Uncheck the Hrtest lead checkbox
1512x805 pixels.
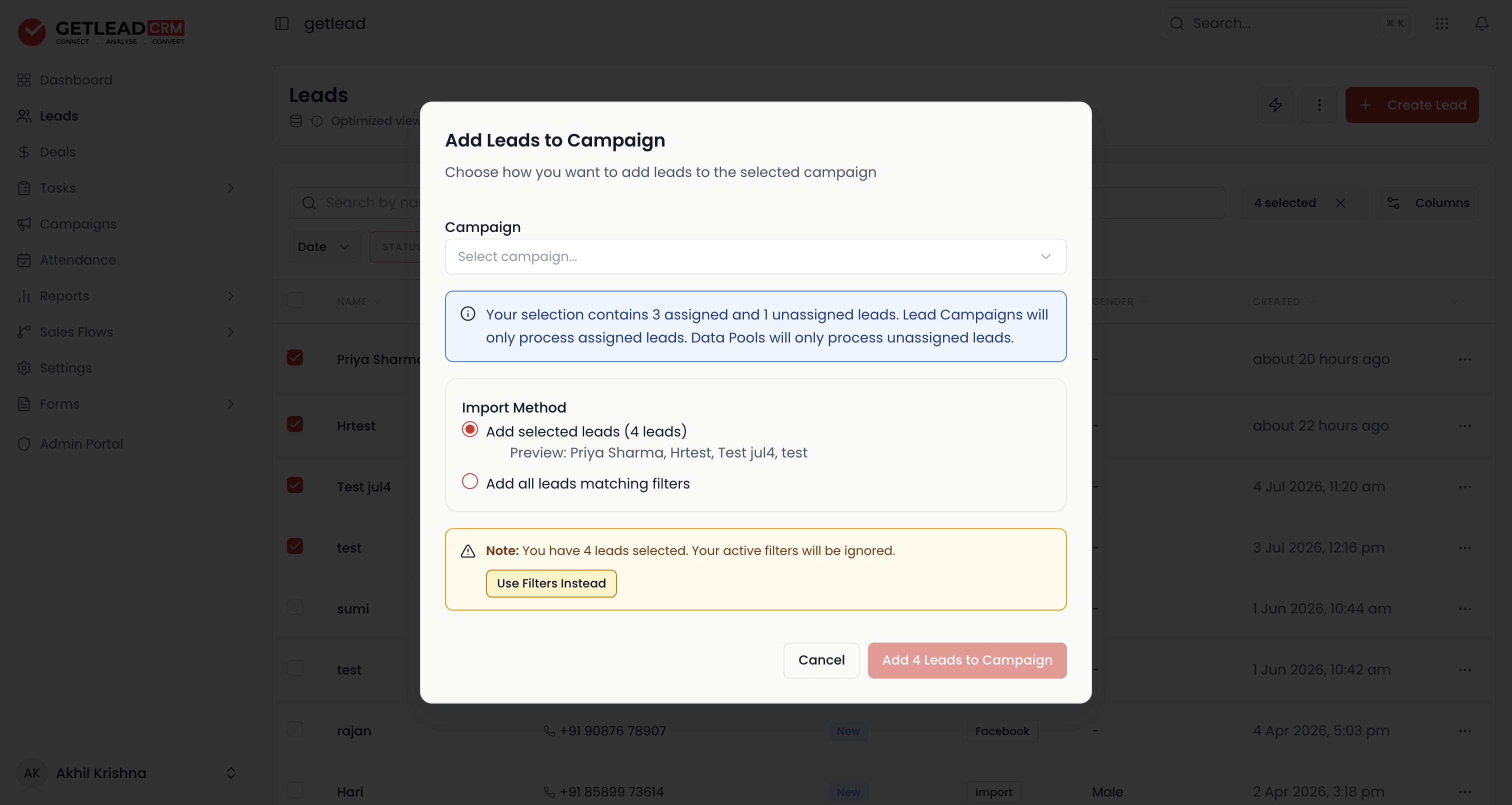tap(294, 424)
